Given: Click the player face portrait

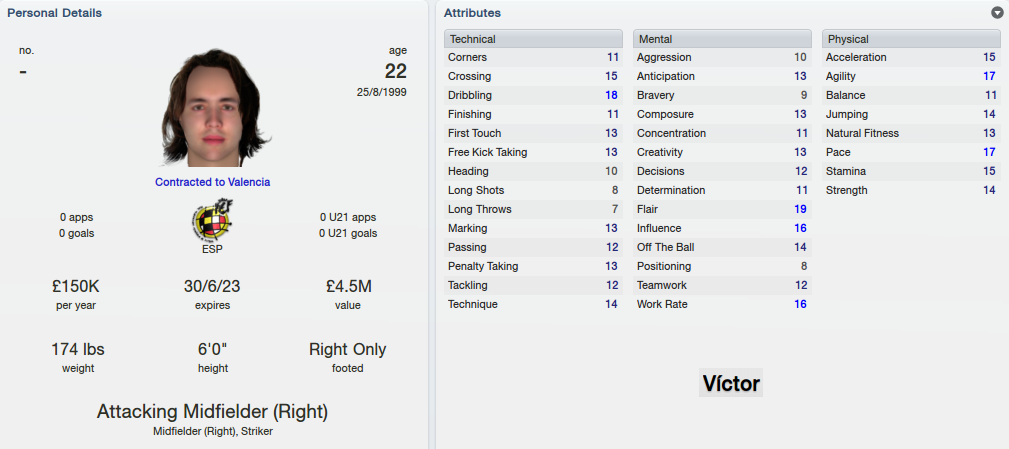Looking at the screenshot, I should point(212,107).
